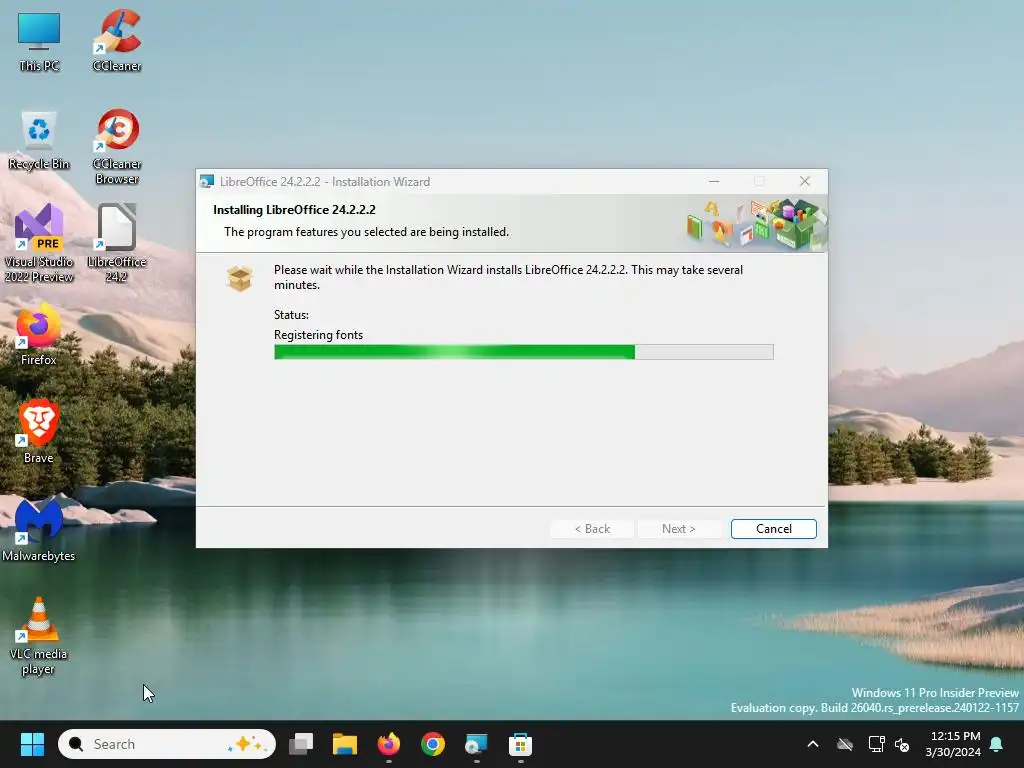Viewport: 1024px width, 768px height.
Task: Select the Firefox desktop shortcut
Action: coord(39,334)
